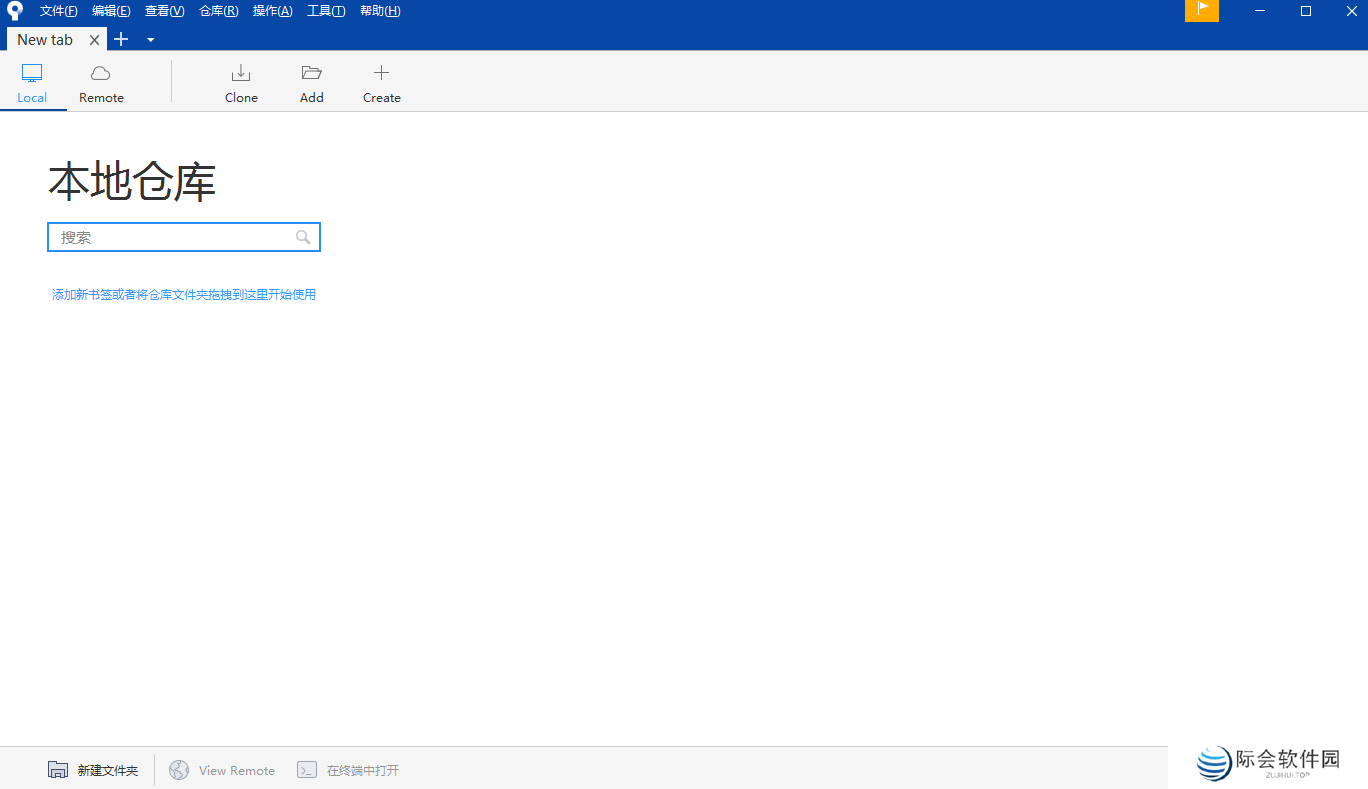Open the tab list dropdown arrow
The width and height of the screenshot is (1368, 789).
click(151, 39)
